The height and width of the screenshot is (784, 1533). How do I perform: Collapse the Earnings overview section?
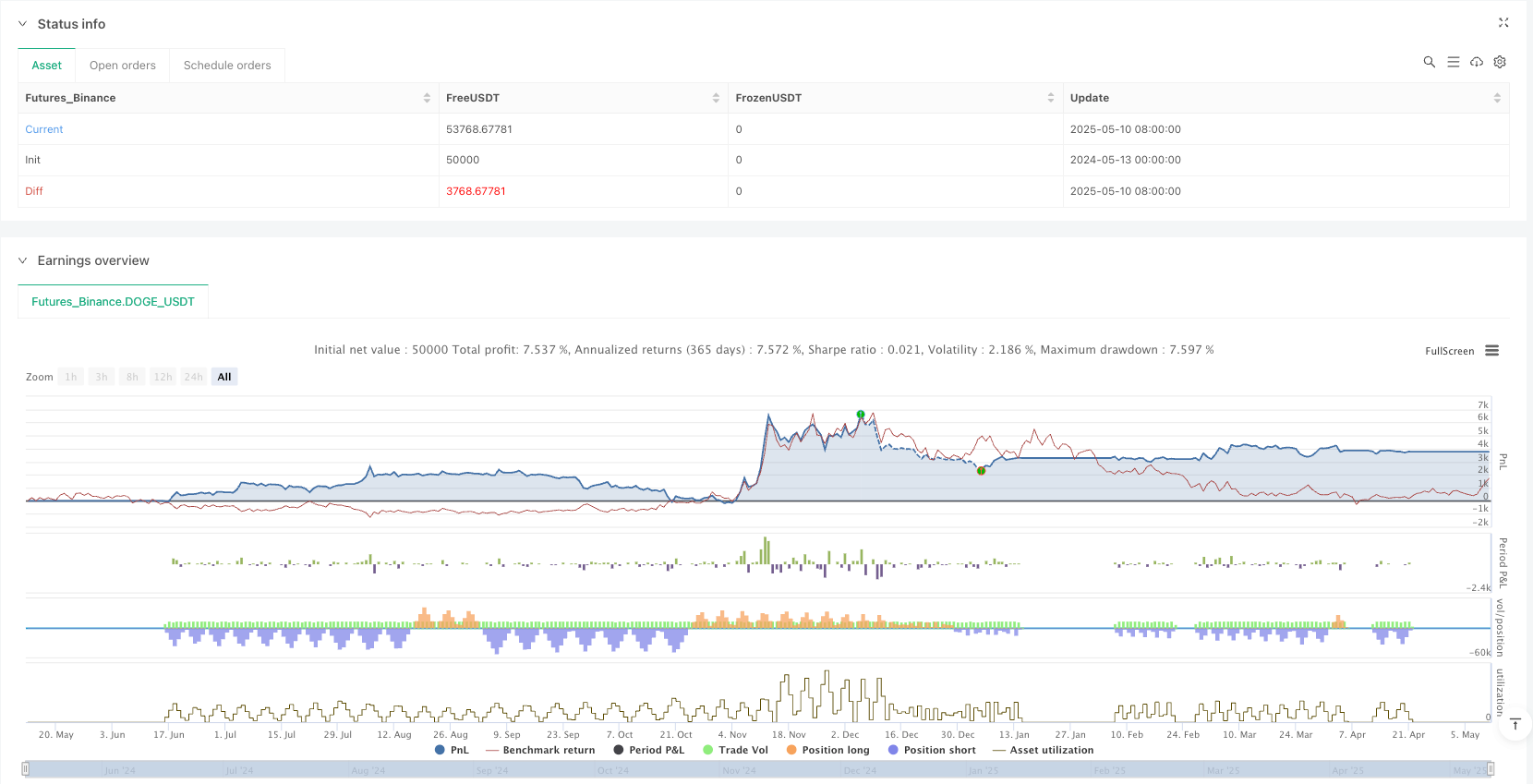click(x=23, y=260)
